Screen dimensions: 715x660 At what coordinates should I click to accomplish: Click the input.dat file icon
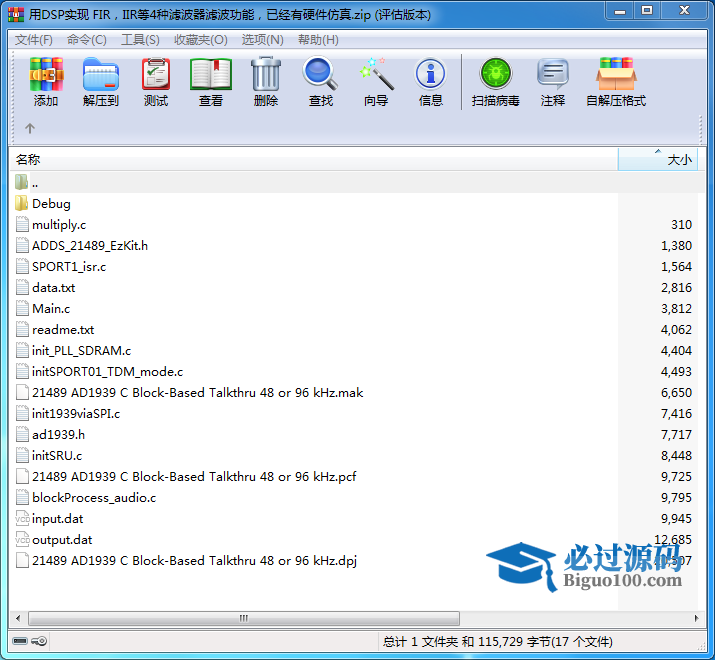coord(22,519)
